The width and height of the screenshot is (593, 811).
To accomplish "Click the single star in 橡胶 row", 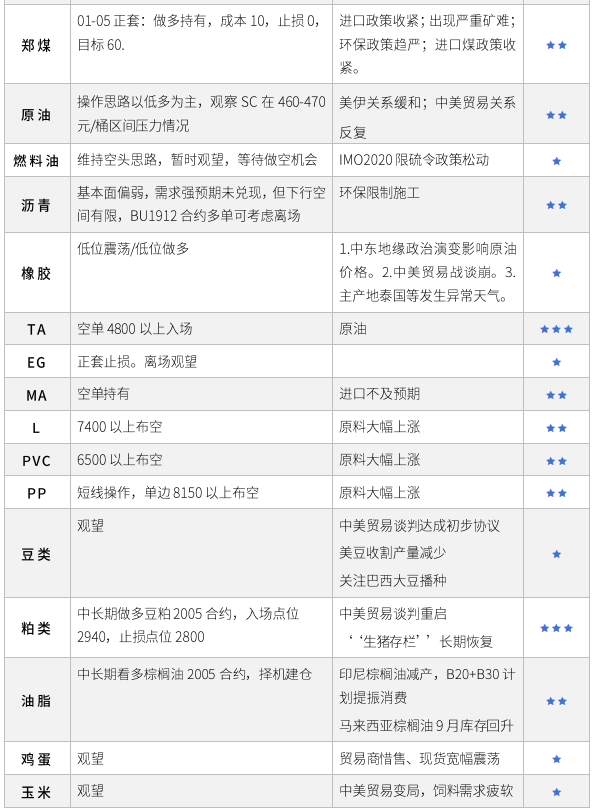I will [x=556, y=273].
